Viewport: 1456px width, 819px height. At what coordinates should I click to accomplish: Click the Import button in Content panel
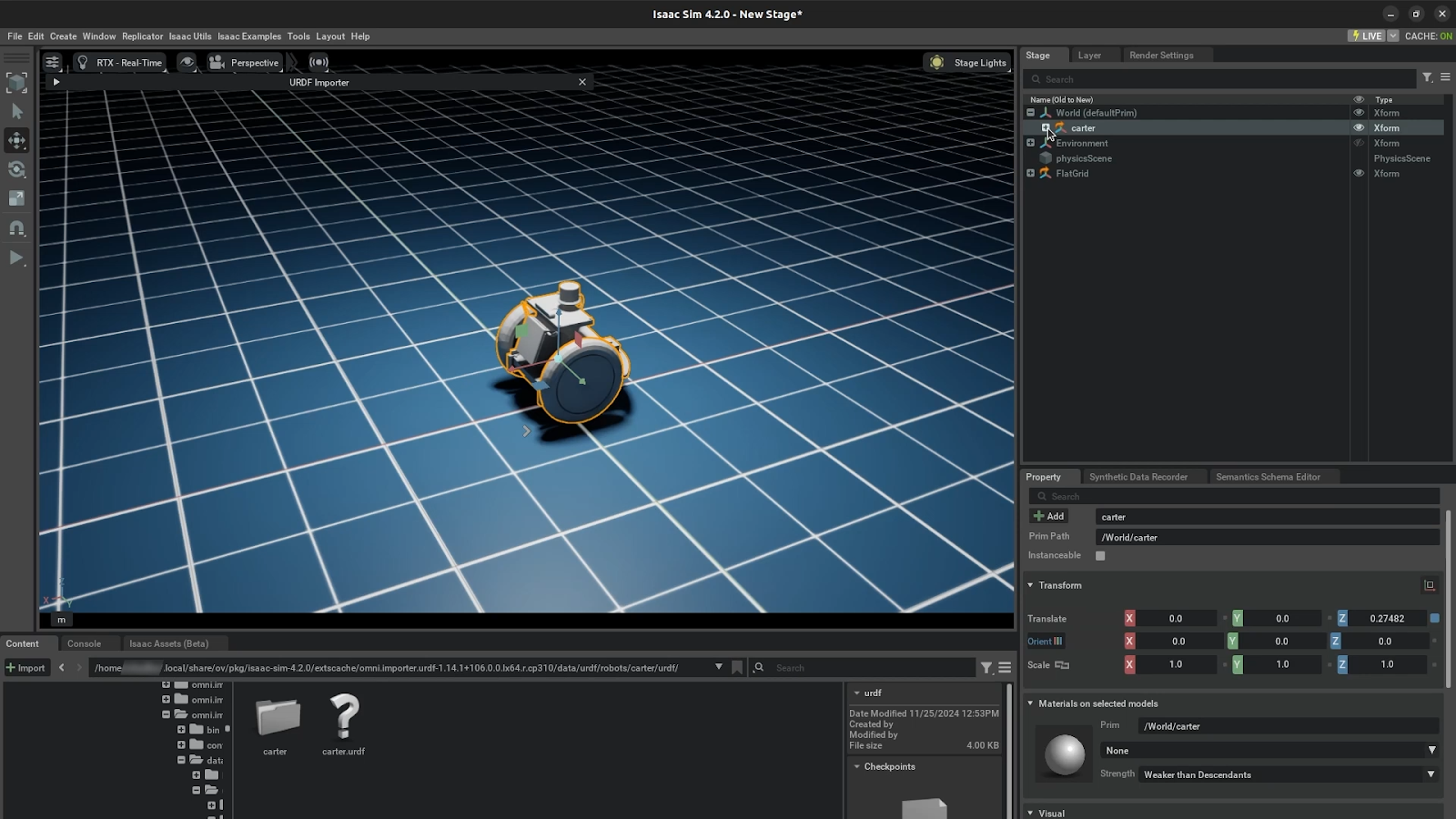coord(25,668)
